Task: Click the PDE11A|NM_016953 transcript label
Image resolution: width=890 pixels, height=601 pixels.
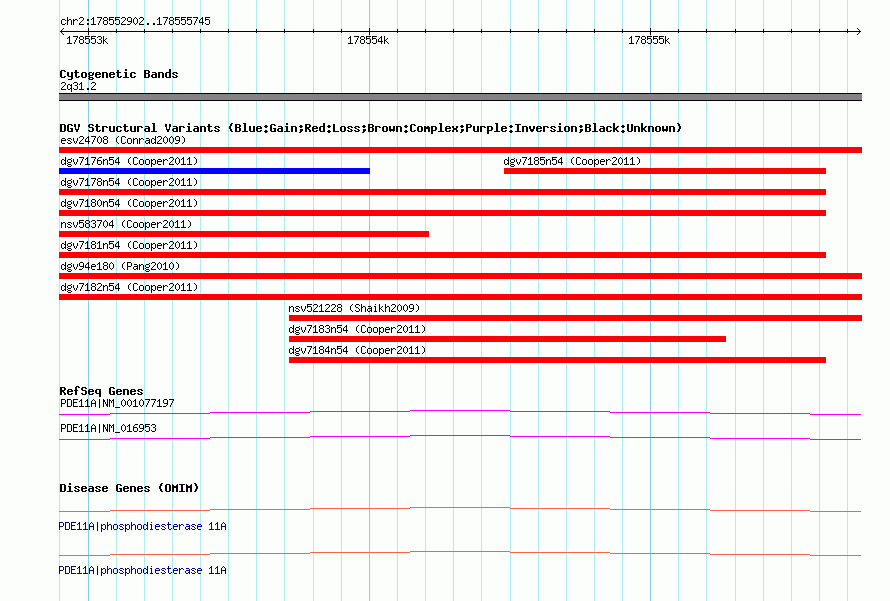Action: click(108, 428)
